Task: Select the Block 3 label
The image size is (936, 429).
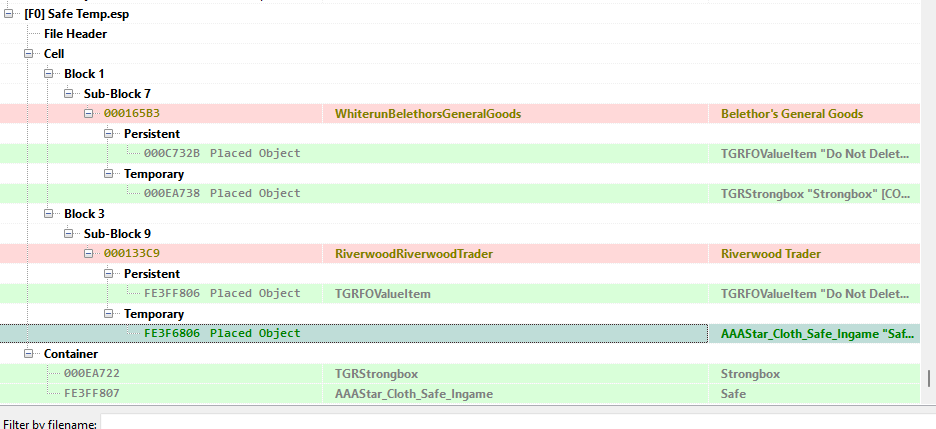Action: pyautogui.click(x=84, y=214)
